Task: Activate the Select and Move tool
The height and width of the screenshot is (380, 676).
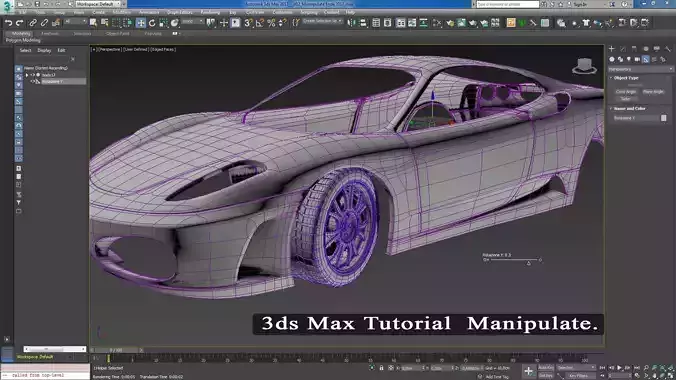Action: tap(141, 23)
